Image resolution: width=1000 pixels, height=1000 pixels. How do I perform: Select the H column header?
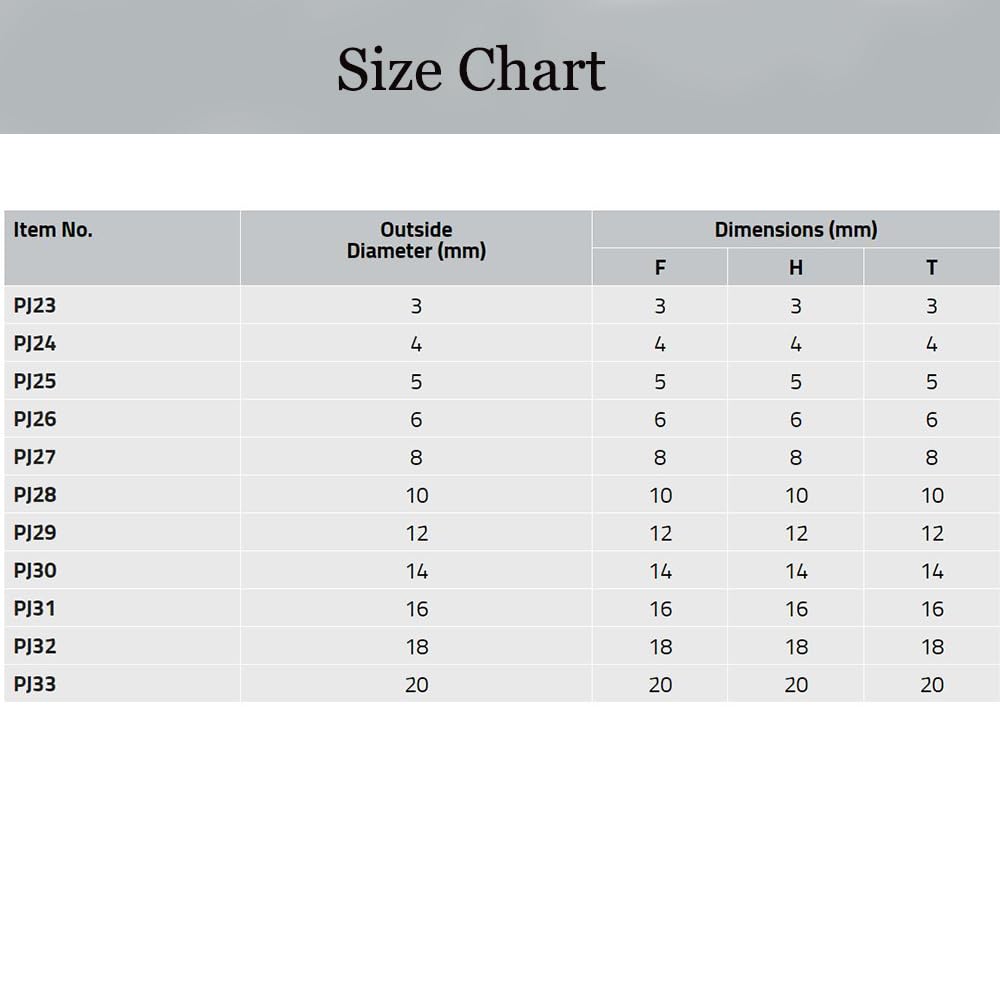pyautogui.click(x=796, y=267)
